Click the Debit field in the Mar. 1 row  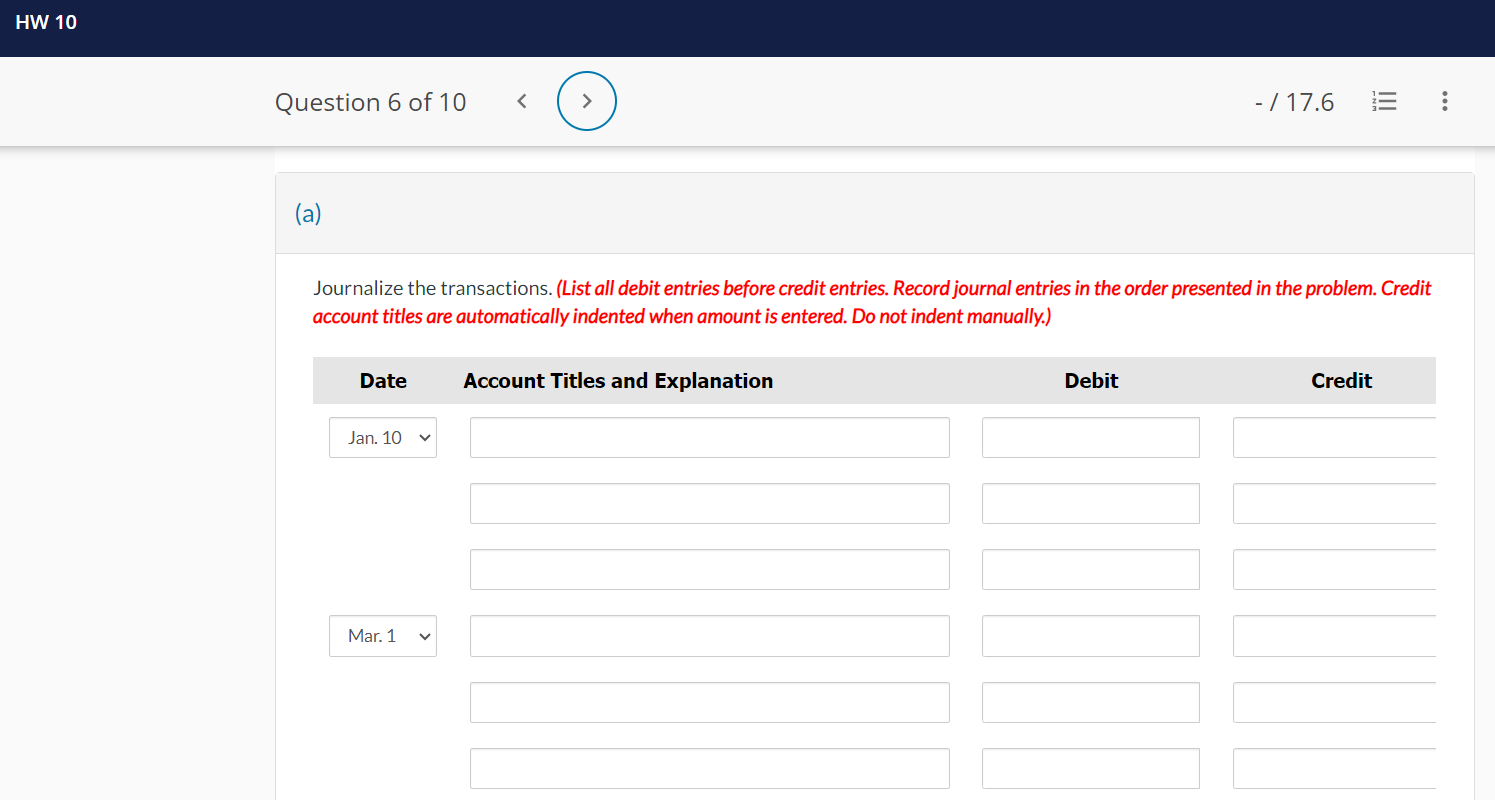(x=1090, y=635)
